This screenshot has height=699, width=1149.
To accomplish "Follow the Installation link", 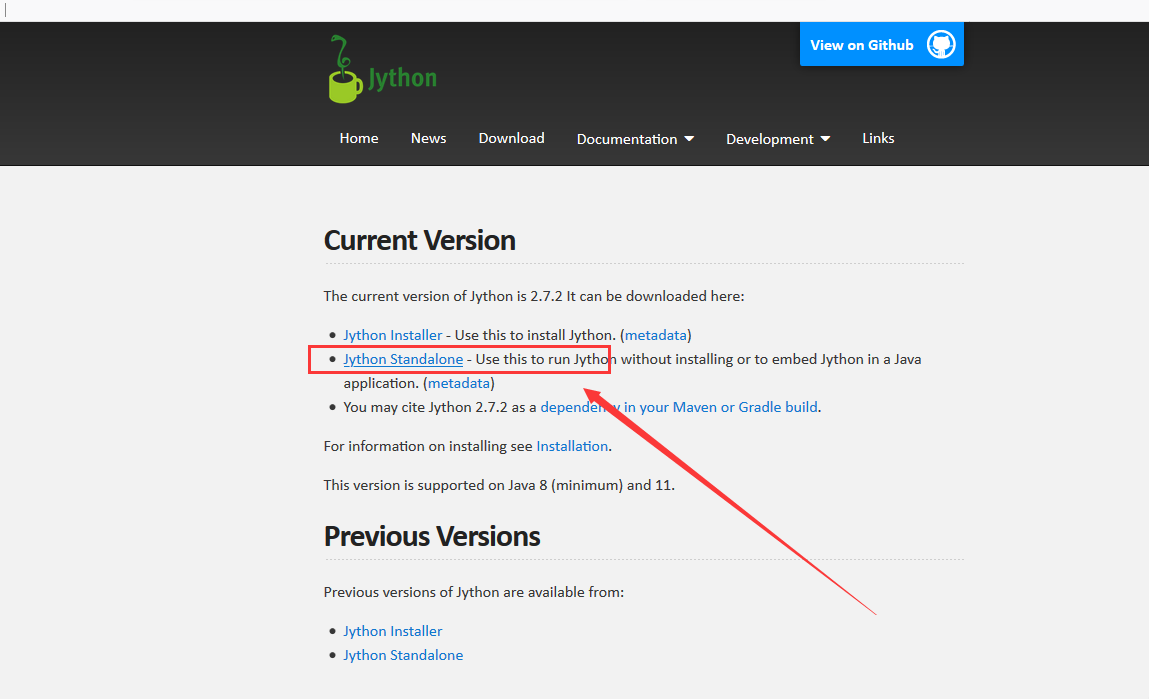I will (572, 446).
